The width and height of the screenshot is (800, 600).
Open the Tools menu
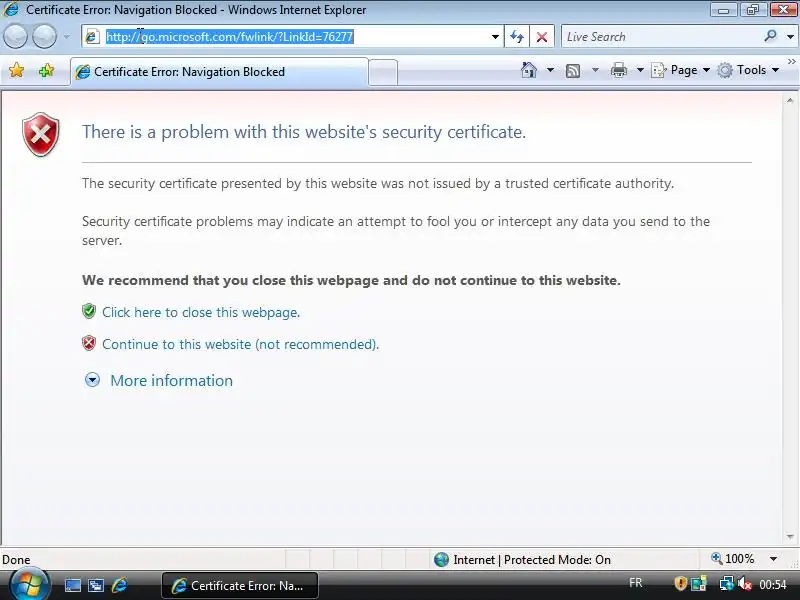pyautogui.click(x=748, y=70)
